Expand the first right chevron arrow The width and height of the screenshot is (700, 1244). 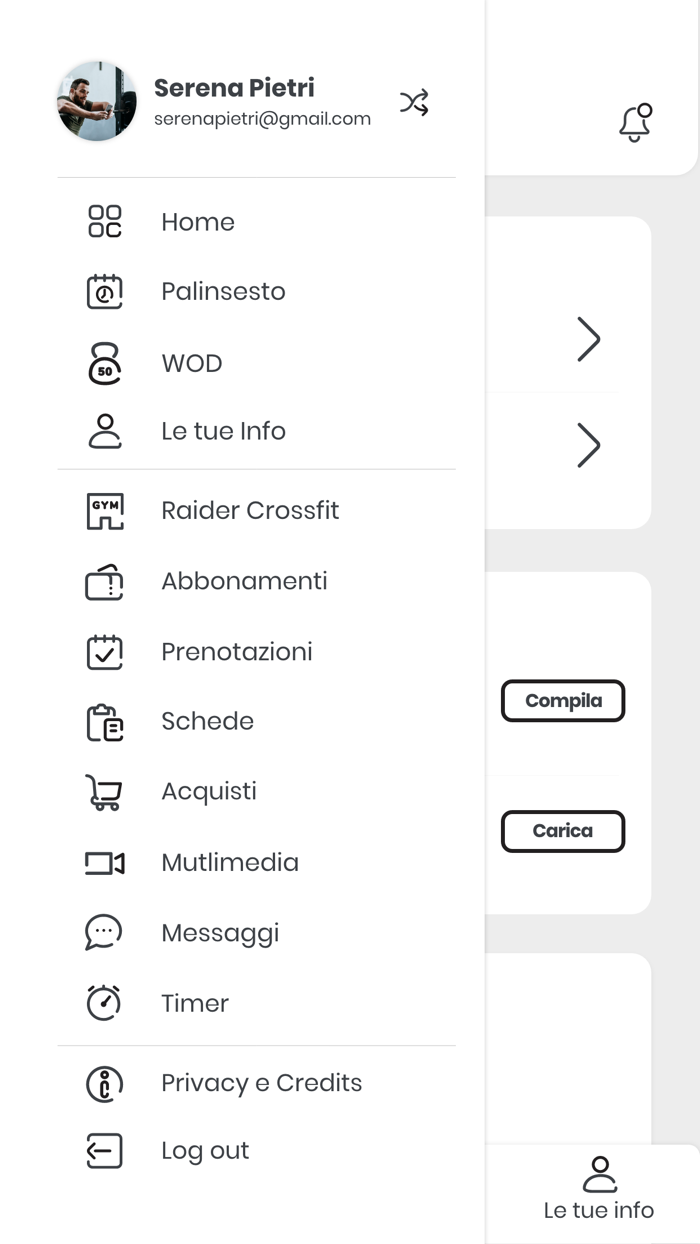coord(588,339)
